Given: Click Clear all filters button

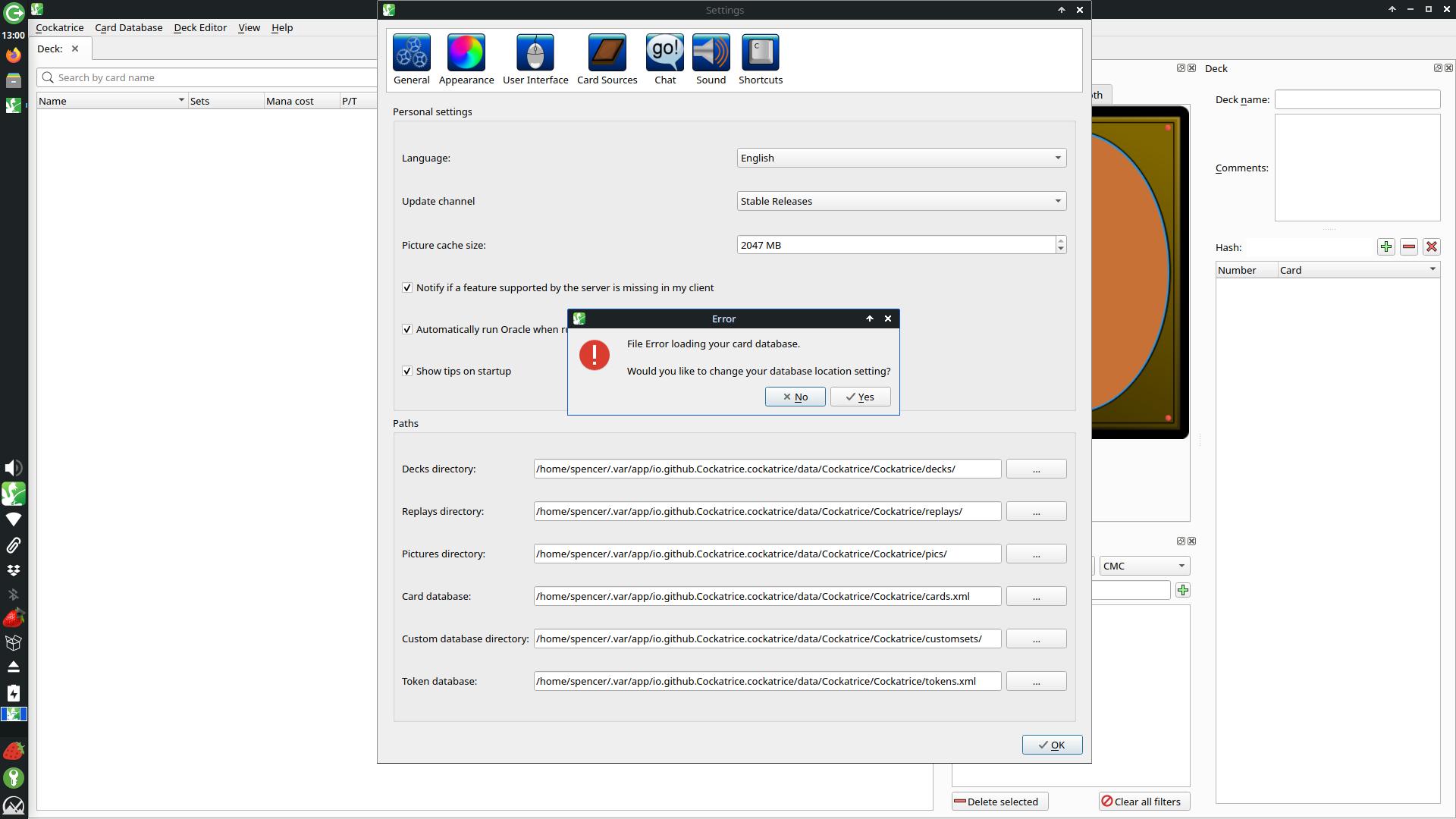Looking at the screenshot, I should pyautogui.click(x=1144, y=802).
